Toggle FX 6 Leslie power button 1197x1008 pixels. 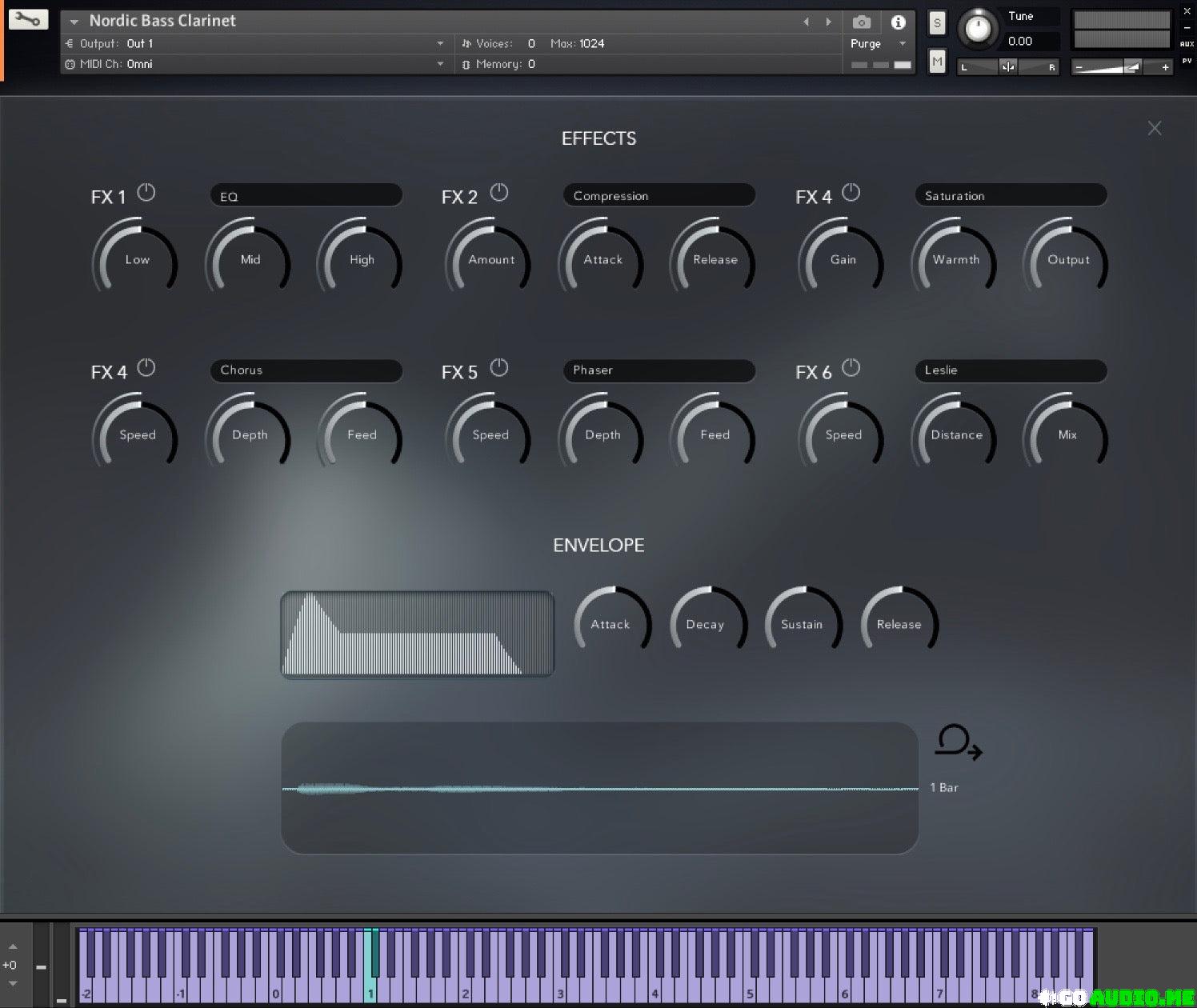[x=851, y=368]
